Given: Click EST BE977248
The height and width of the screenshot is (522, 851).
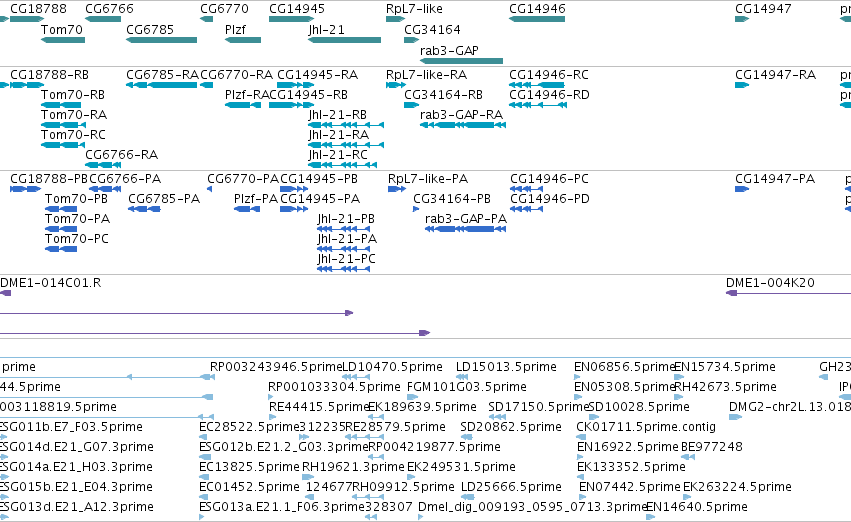Looking at the screenshot, I should (688, 457).
